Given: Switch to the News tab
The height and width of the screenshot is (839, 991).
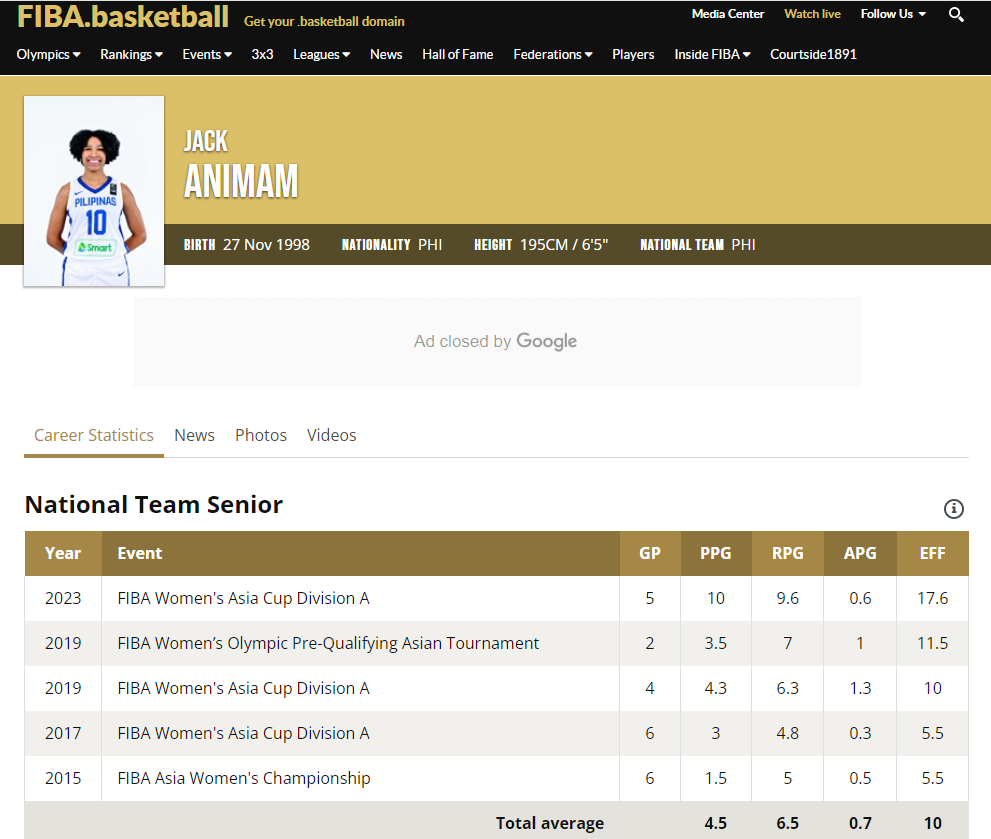Looking at the screenshot, I should [194, 435].
